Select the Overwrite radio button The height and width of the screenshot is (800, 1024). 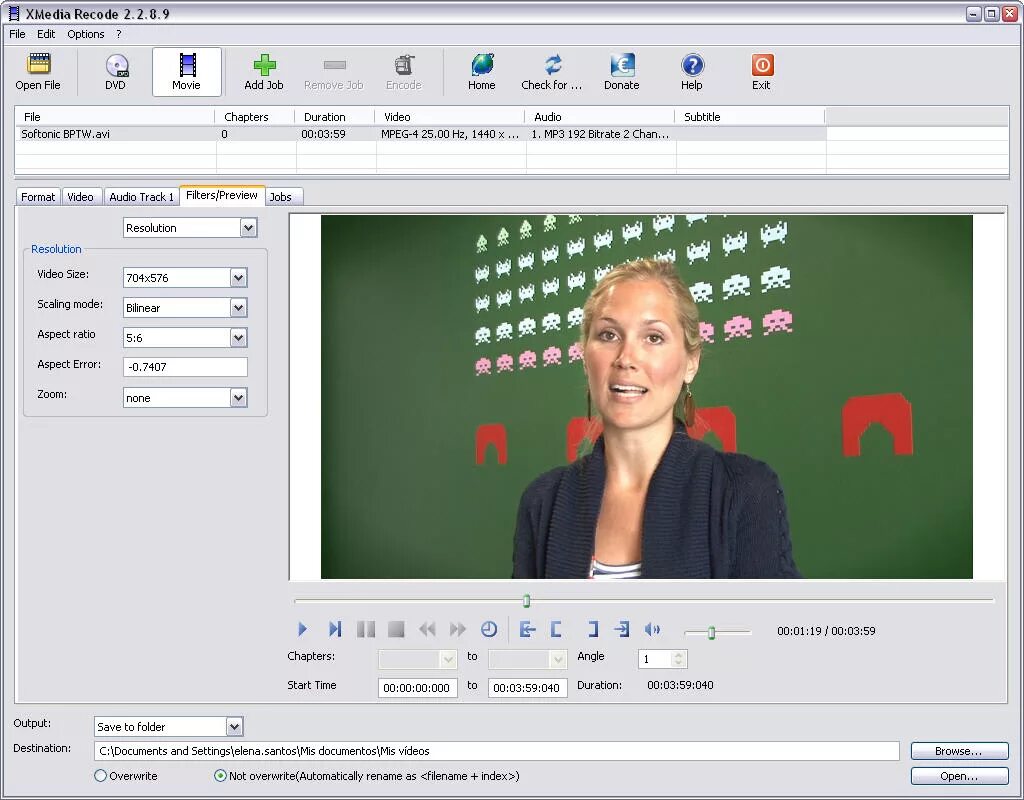click(100, 775)
